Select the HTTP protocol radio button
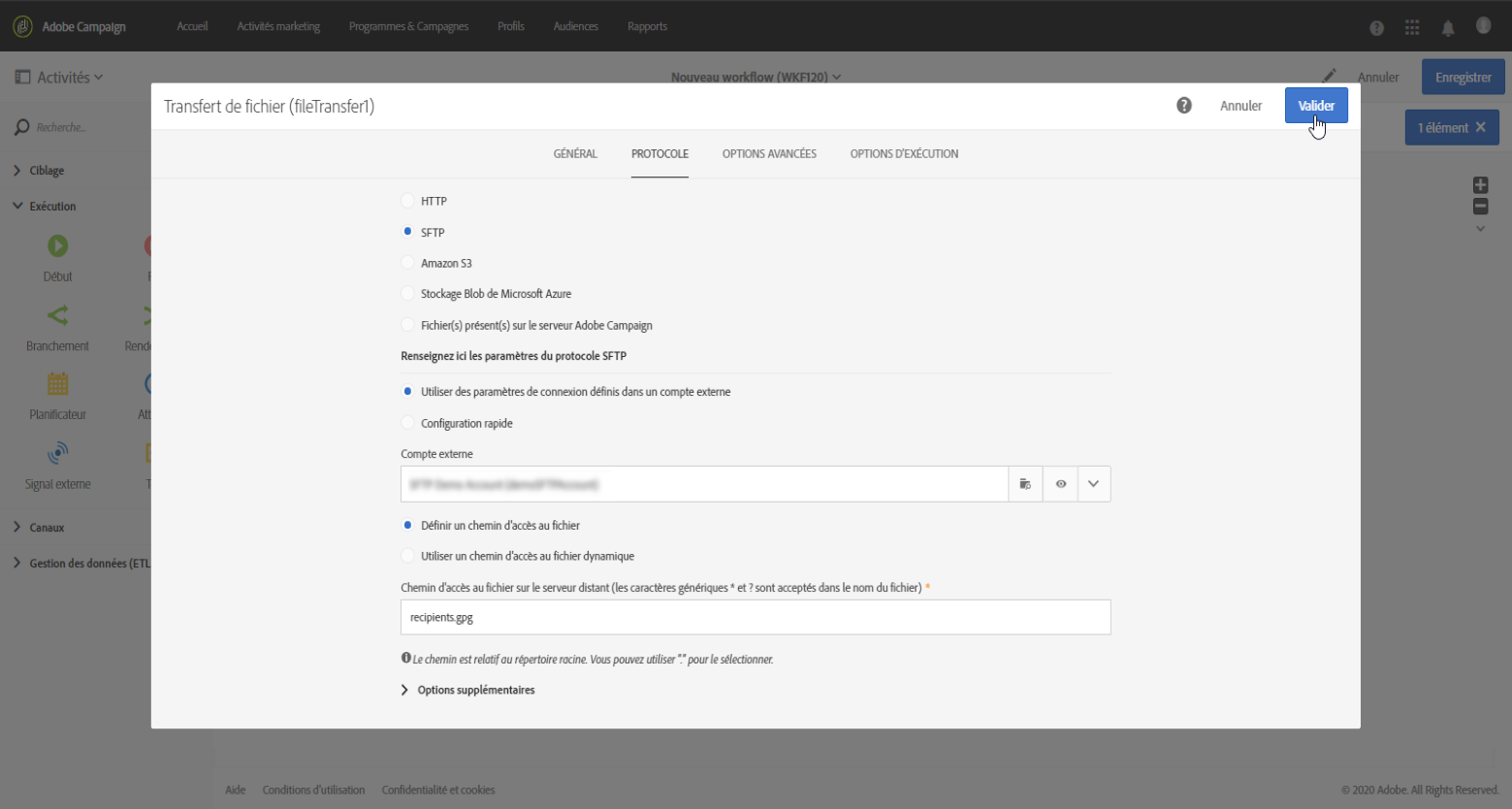 [407, 201]
